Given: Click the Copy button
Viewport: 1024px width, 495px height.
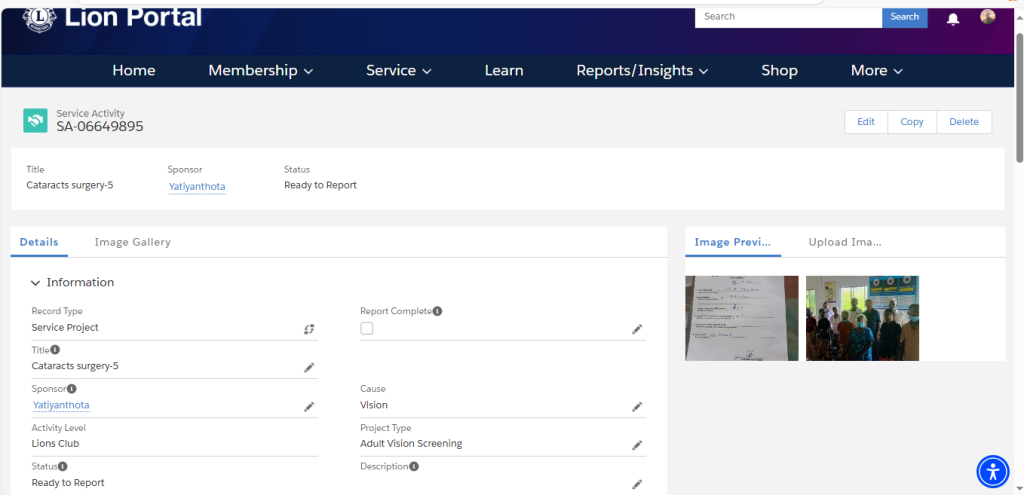Looking at the screenshot, I should click(x=912, y=121).
